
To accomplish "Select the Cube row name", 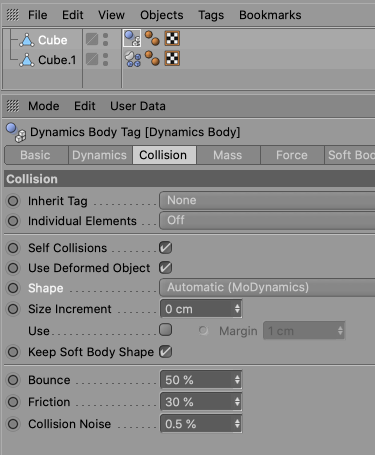I will tap(53, 40).
